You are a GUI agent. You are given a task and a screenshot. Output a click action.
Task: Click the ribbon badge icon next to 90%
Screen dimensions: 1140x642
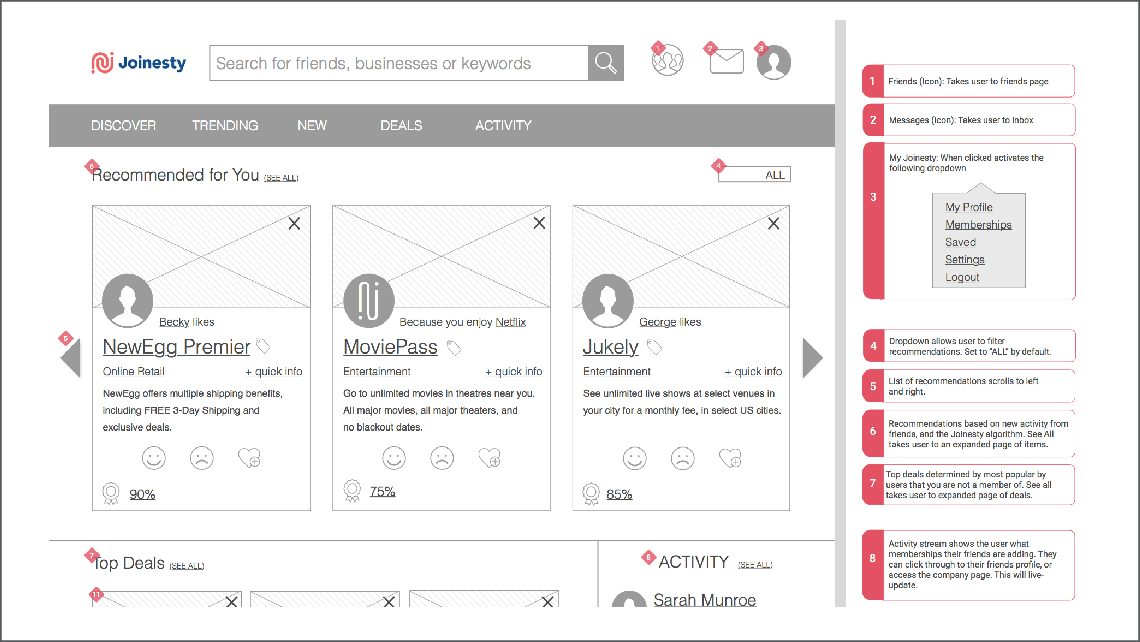[111, 494]
